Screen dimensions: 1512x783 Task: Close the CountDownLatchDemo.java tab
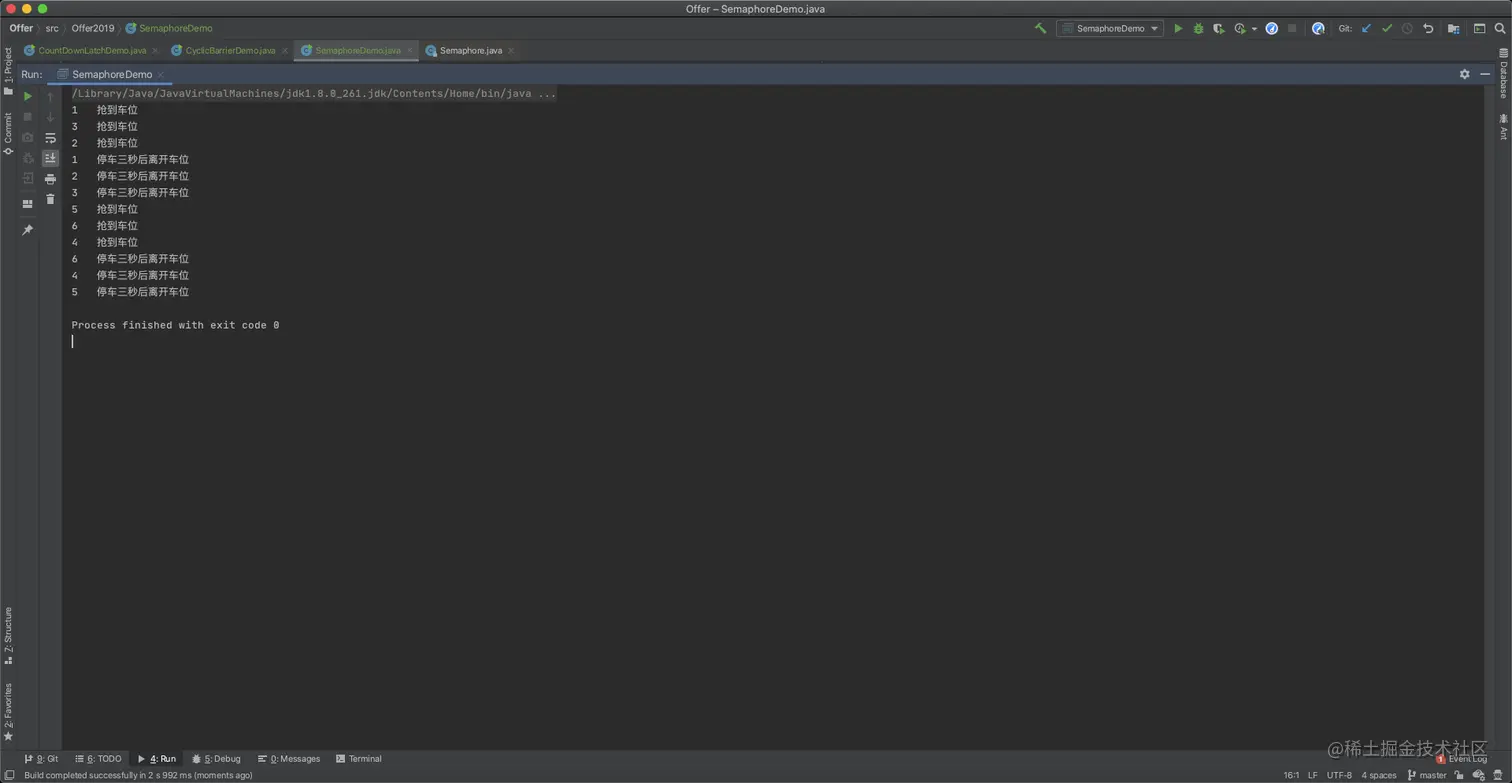[x=155, y=51]
